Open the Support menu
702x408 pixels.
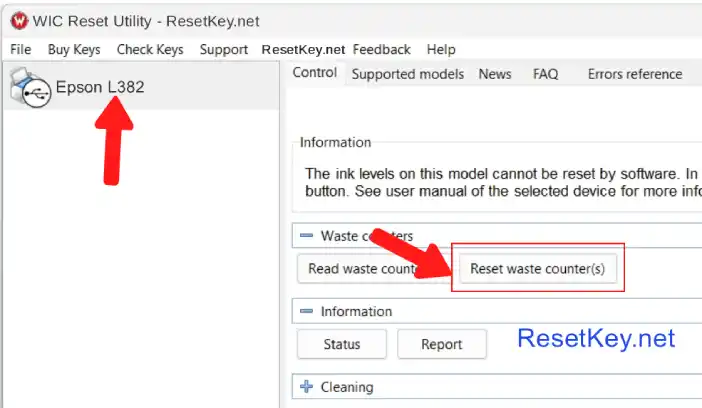coord(223,49)
